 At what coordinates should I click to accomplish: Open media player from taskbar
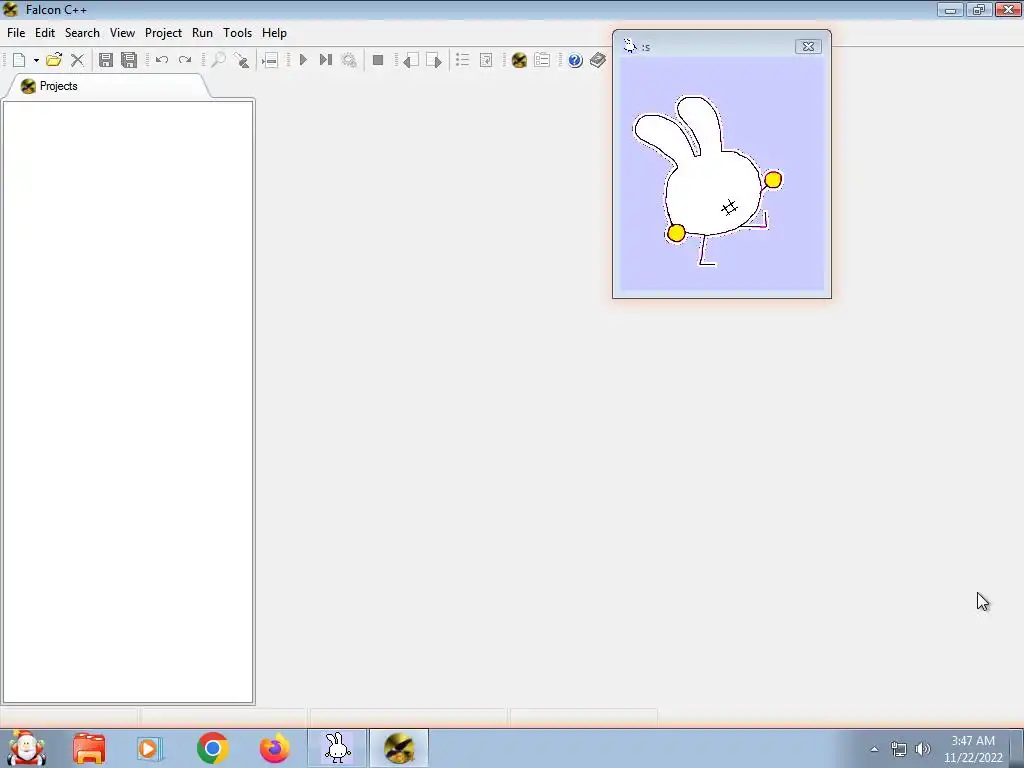point(149,748)
